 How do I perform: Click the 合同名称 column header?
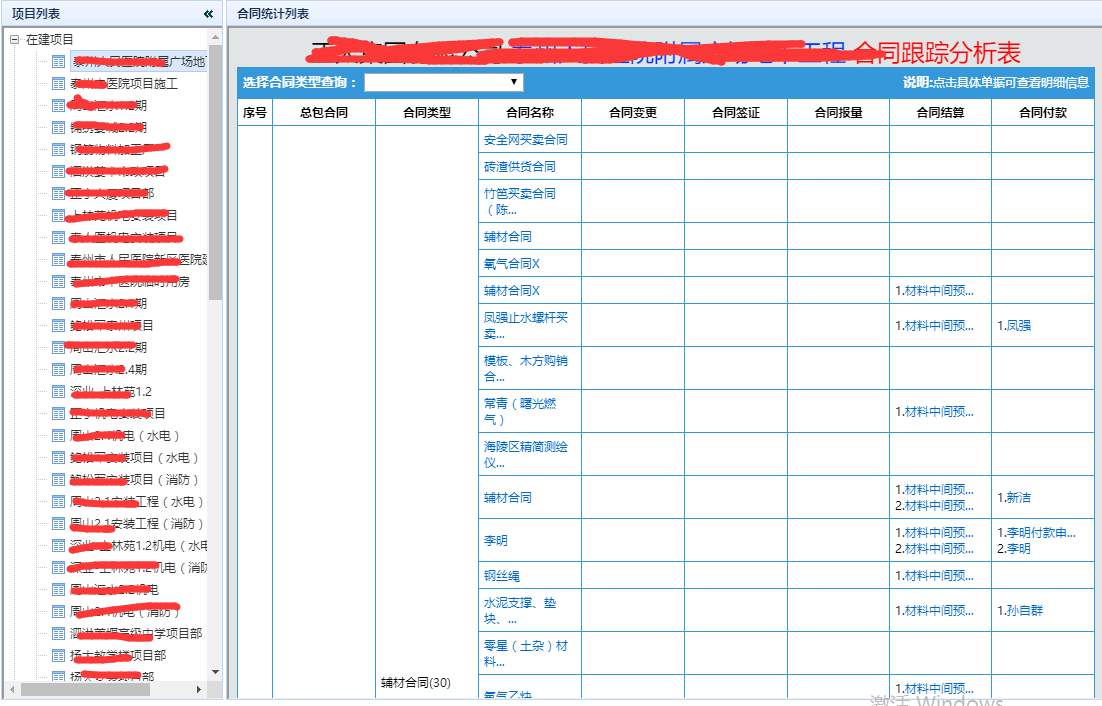pos(530,112)
